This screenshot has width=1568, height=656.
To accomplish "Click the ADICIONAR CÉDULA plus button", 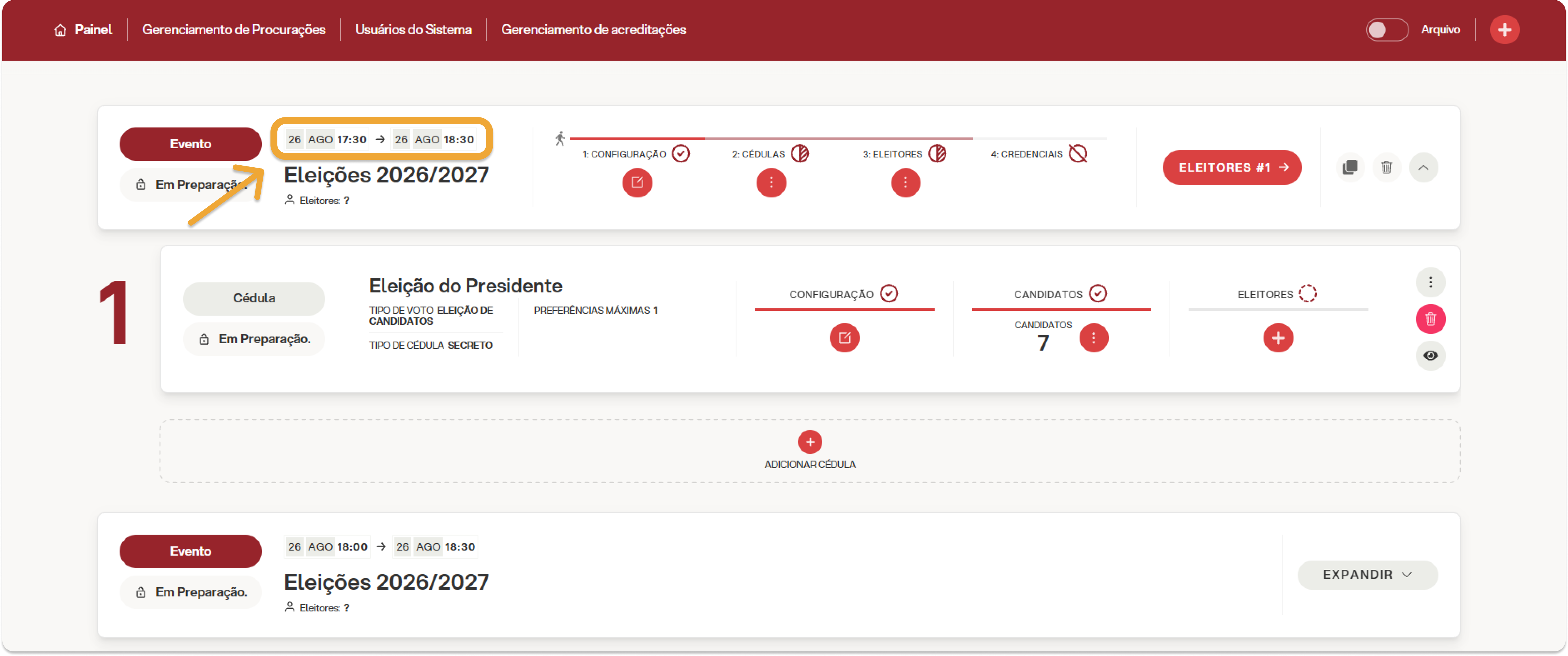I will tap(810, 442).
